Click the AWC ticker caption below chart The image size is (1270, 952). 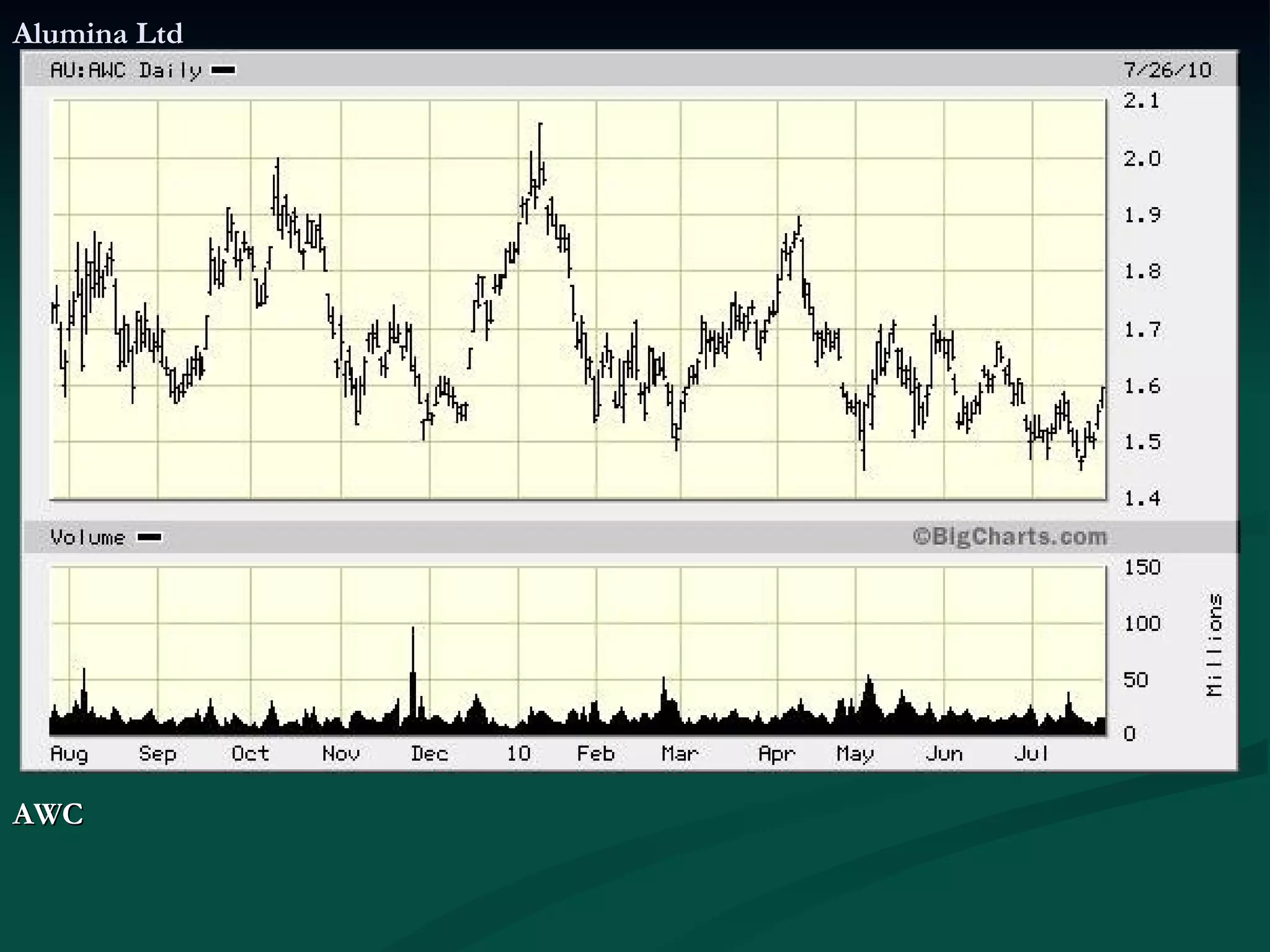[48, 814]
